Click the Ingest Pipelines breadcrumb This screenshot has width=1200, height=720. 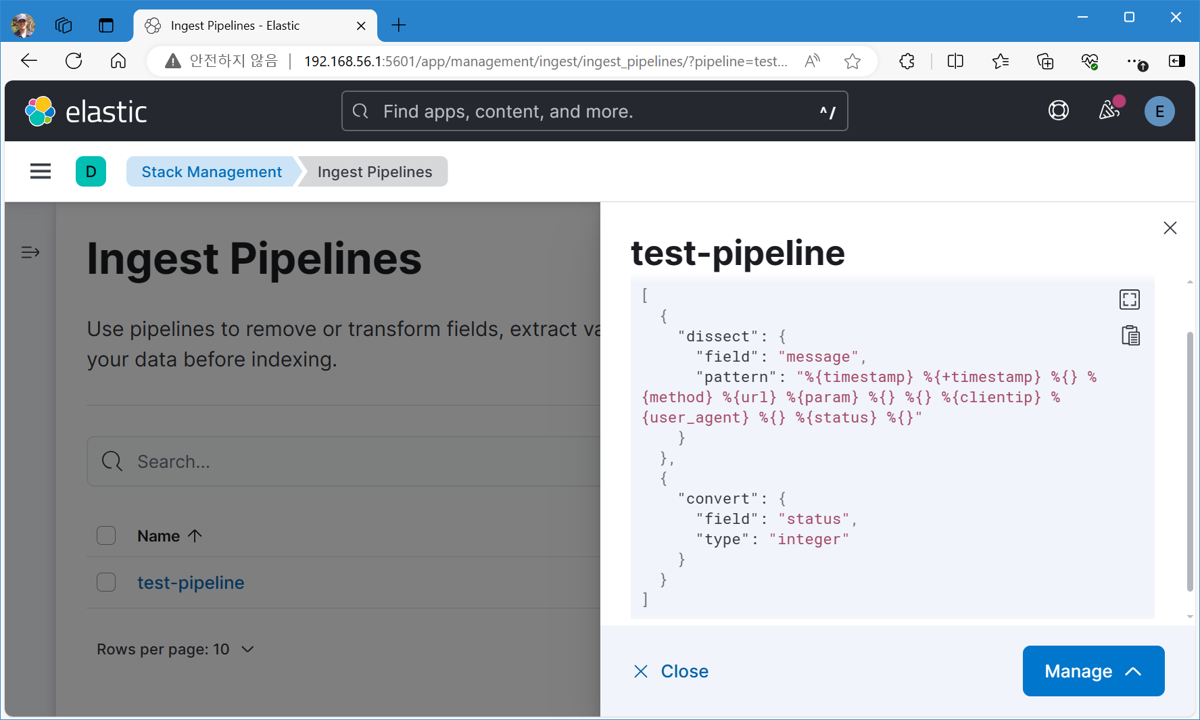(x=375, y=172)
